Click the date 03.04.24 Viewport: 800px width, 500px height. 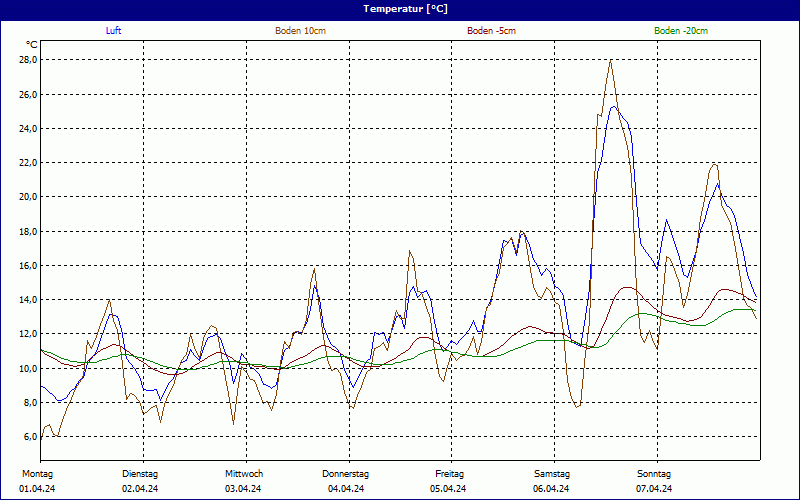click(x=243, y=489)
